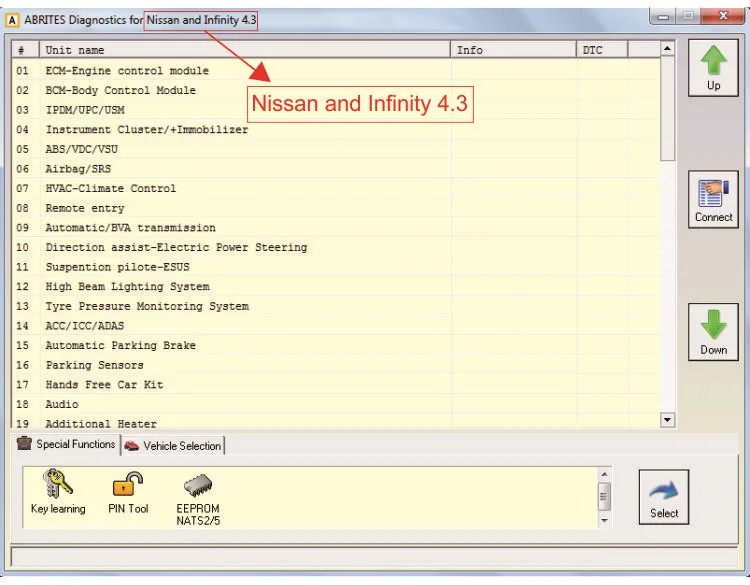Screen dimensions: 750x585
Task: Click the ABRITES app icon in title bar
Action: click(x=12, y=21)
